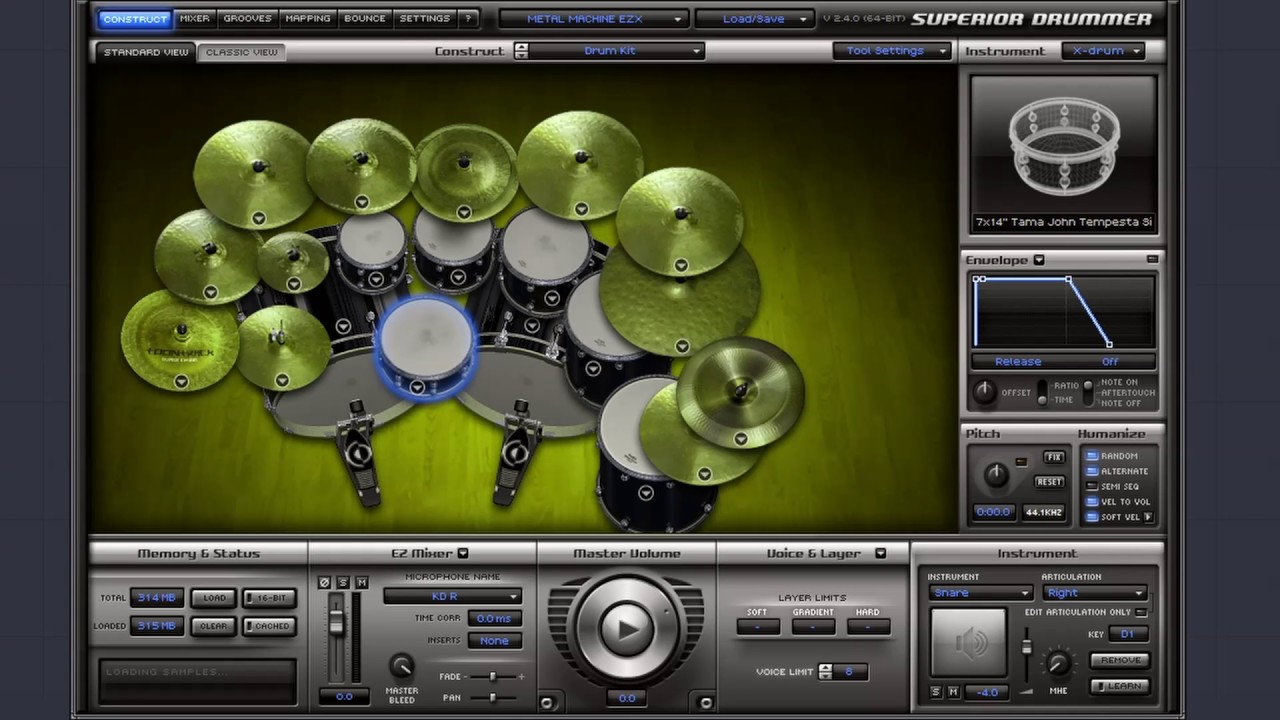Open the Settings tab
1280x720 pixels.
tap(424, 18)
